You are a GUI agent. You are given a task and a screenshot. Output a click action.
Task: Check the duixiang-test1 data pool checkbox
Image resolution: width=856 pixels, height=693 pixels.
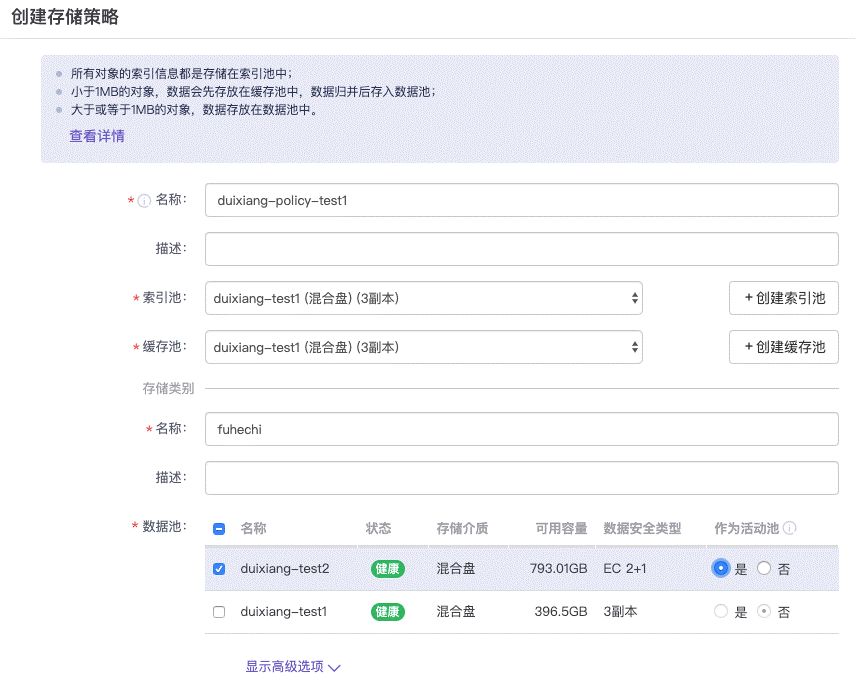[219, 612]
